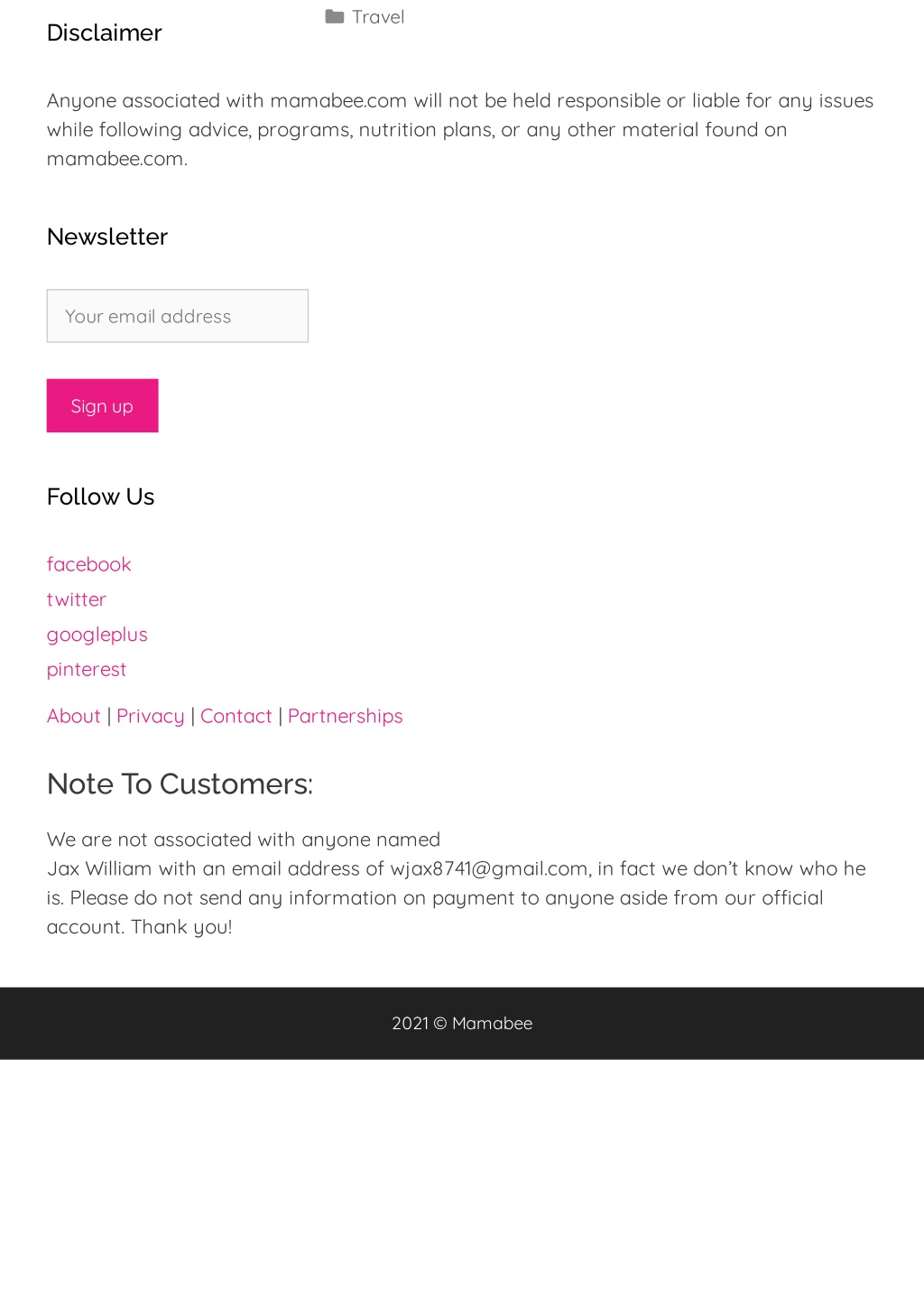This screenshot has height=1308, width=924.
Task: Click the 'Note To Customers:' heading
Action: click(x=180, y=784)
